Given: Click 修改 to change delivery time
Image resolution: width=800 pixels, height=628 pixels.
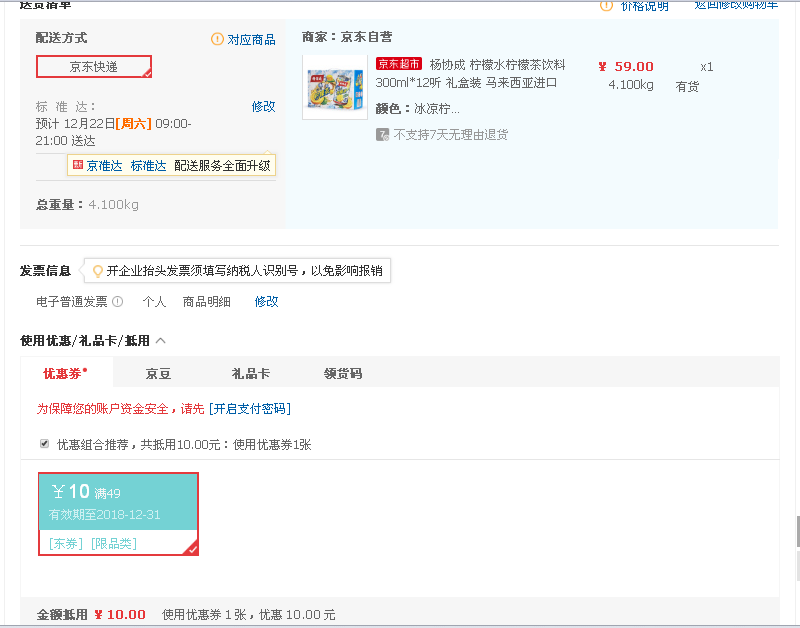Looking at the screenshot, I should pos(263,105).
